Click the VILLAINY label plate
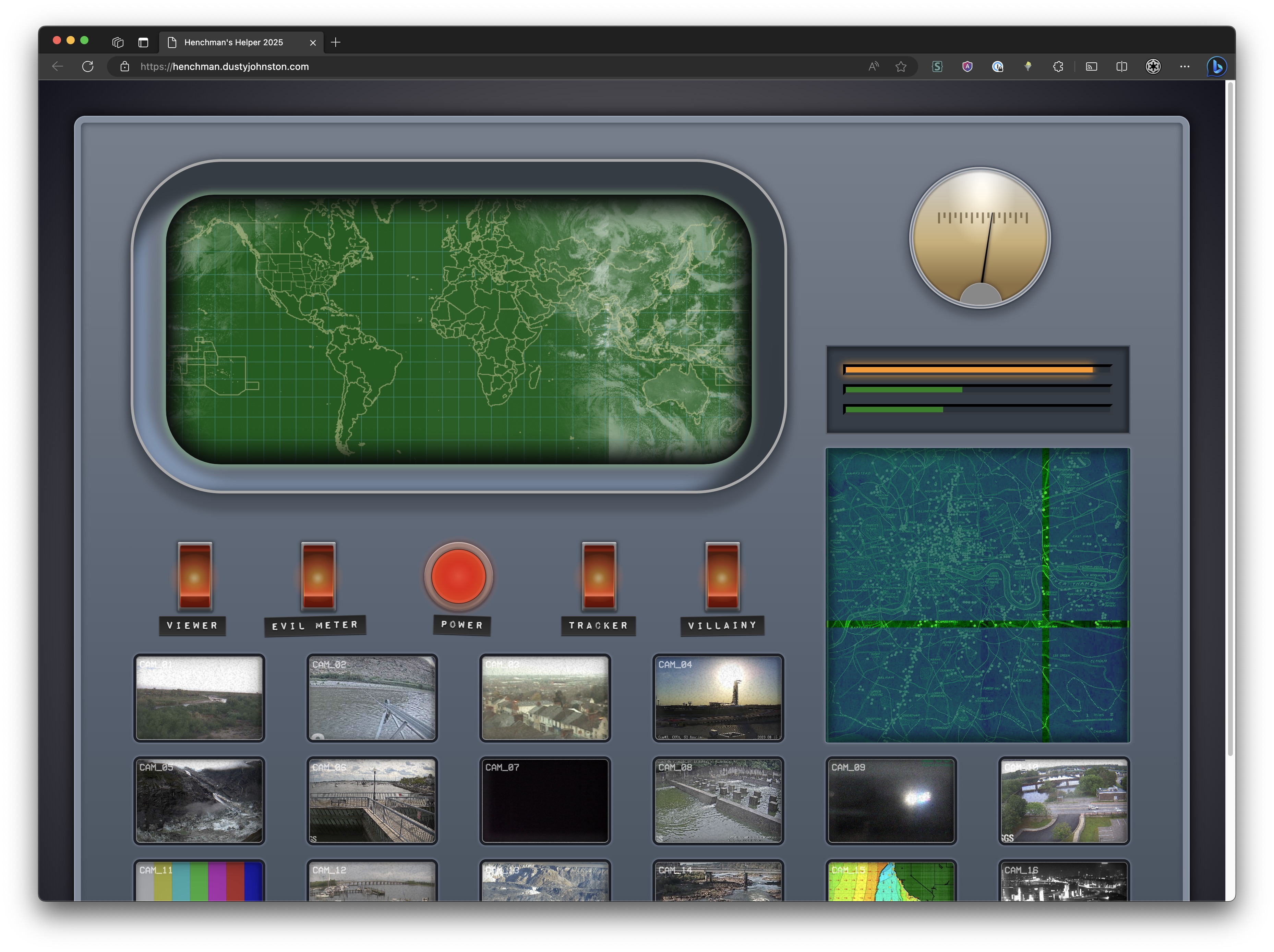1274x952 pixels. point(722,626)
